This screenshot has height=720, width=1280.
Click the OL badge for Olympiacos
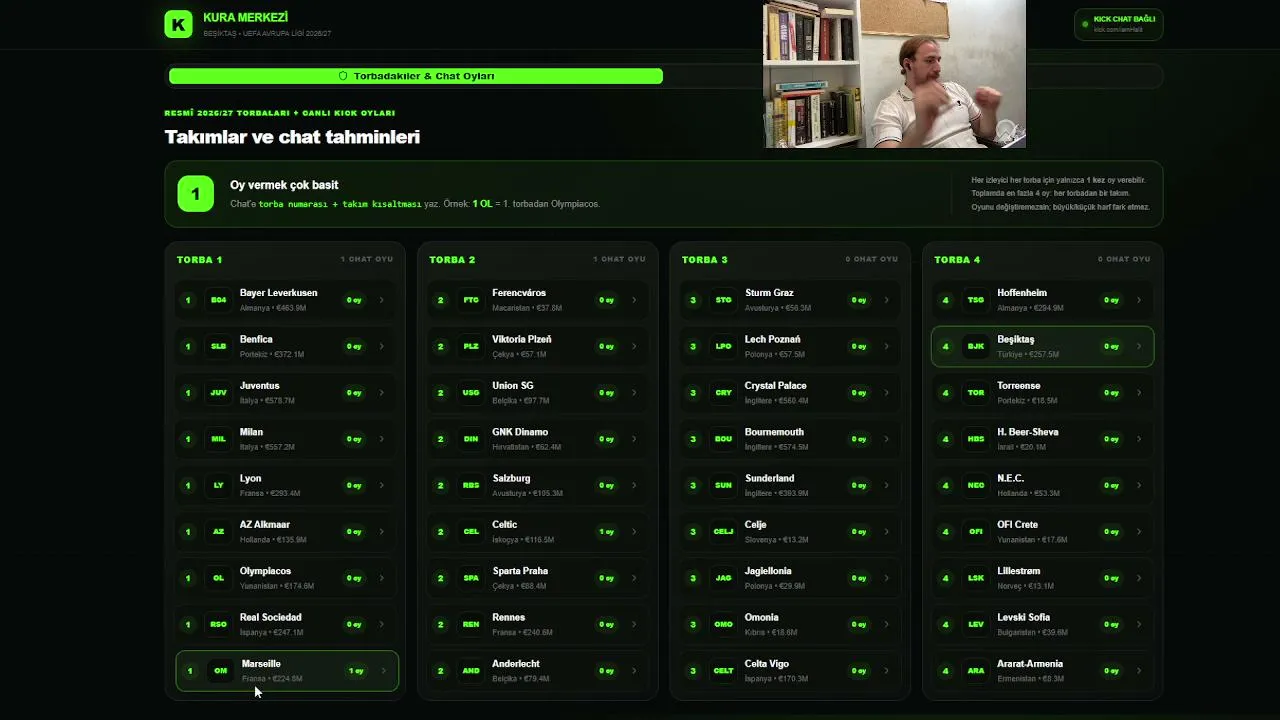coord(218,578)
